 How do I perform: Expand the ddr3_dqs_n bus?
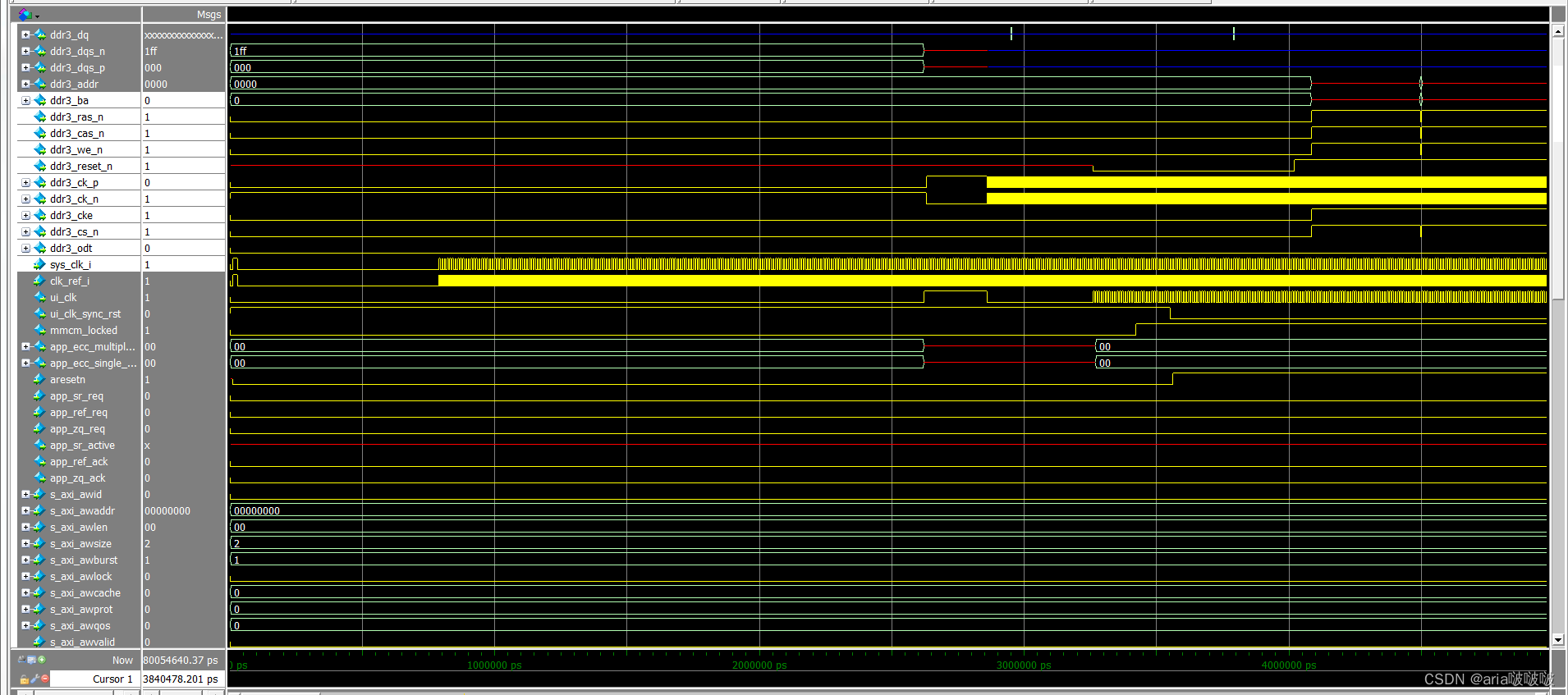(x=25, y=51)
